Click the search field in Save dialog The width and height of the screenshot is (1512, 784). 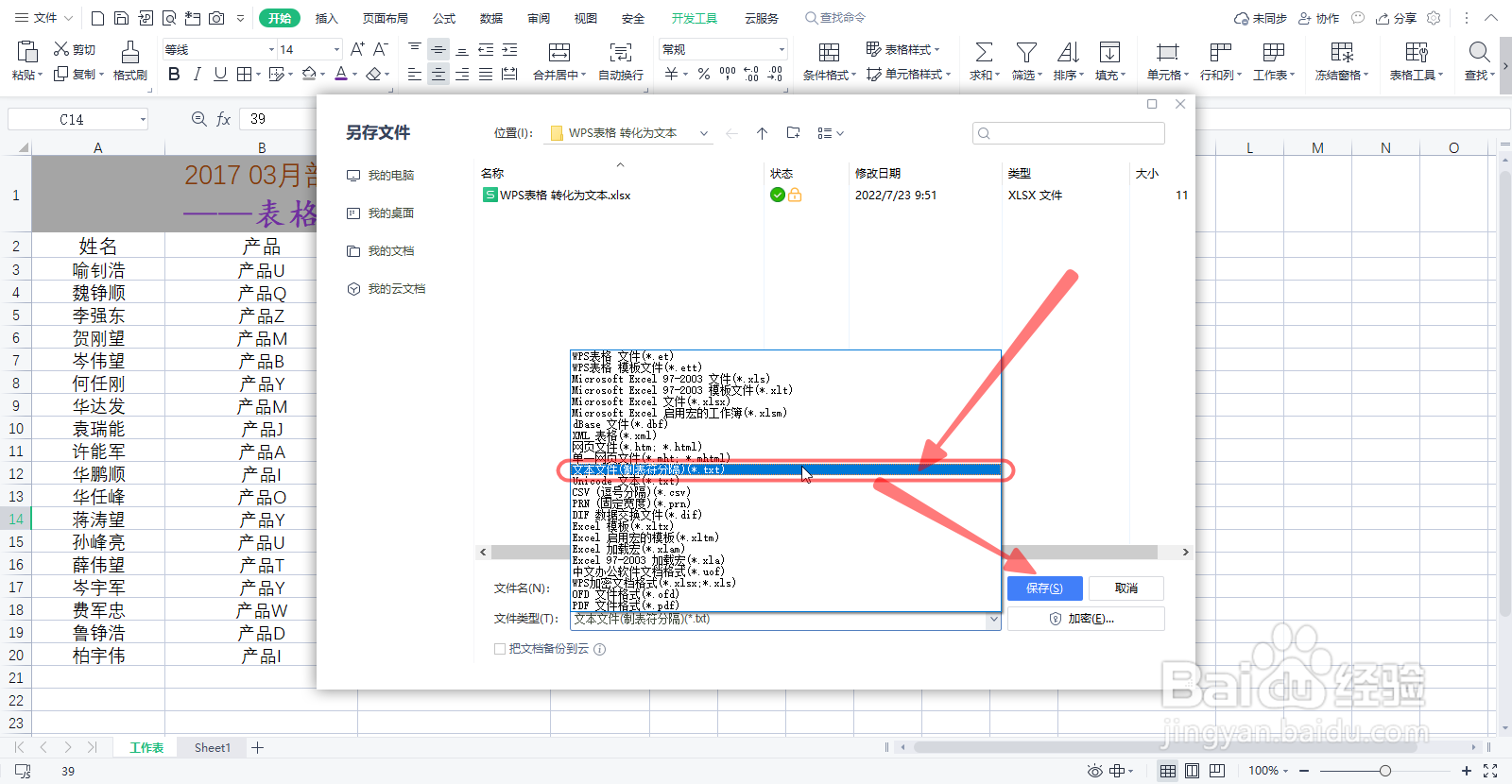click(x=1069, y=133)
